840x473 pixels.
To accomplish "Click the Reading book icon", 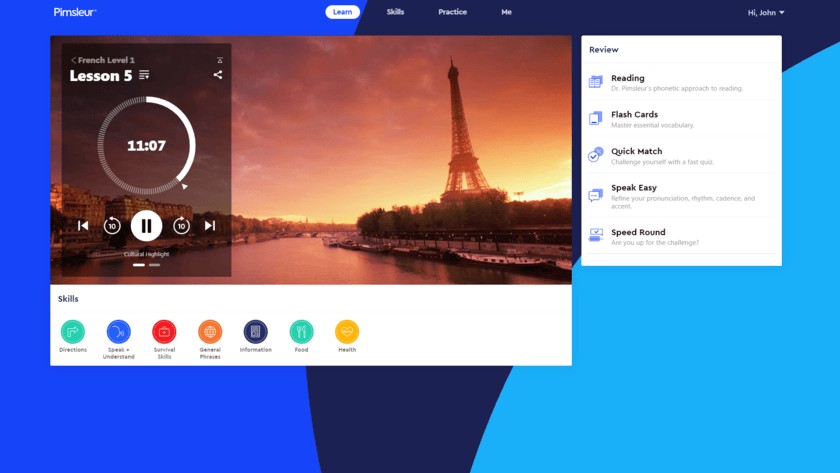I will pos(596,82).
